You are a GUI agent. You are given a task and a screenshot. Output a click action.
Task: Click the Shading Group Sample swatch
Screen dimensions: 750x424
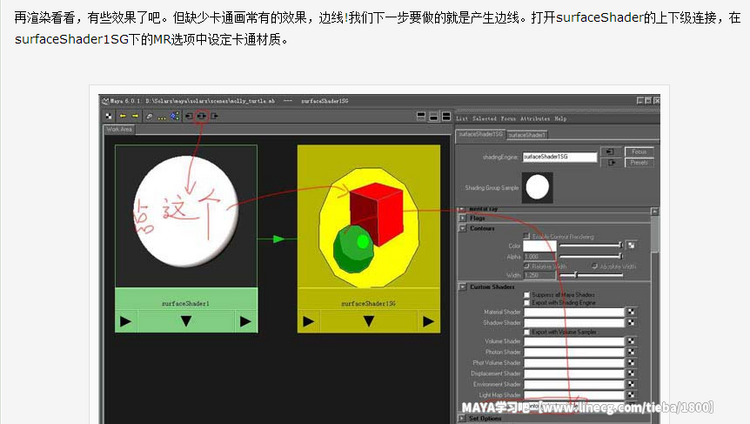pyautogui.click(x=537, y=187)
